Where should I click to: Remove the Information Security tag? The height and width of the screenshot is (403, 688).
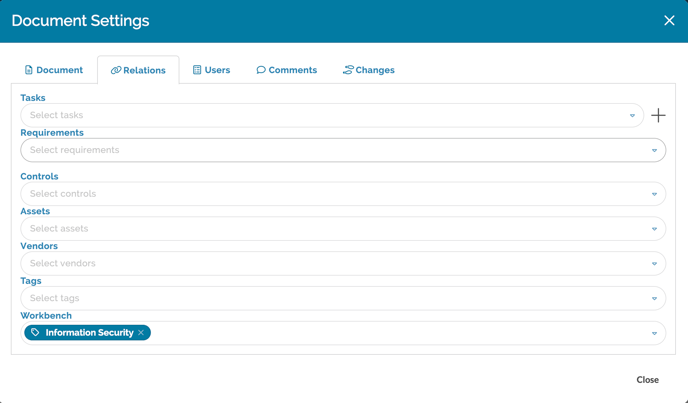[x=141, y=333]
